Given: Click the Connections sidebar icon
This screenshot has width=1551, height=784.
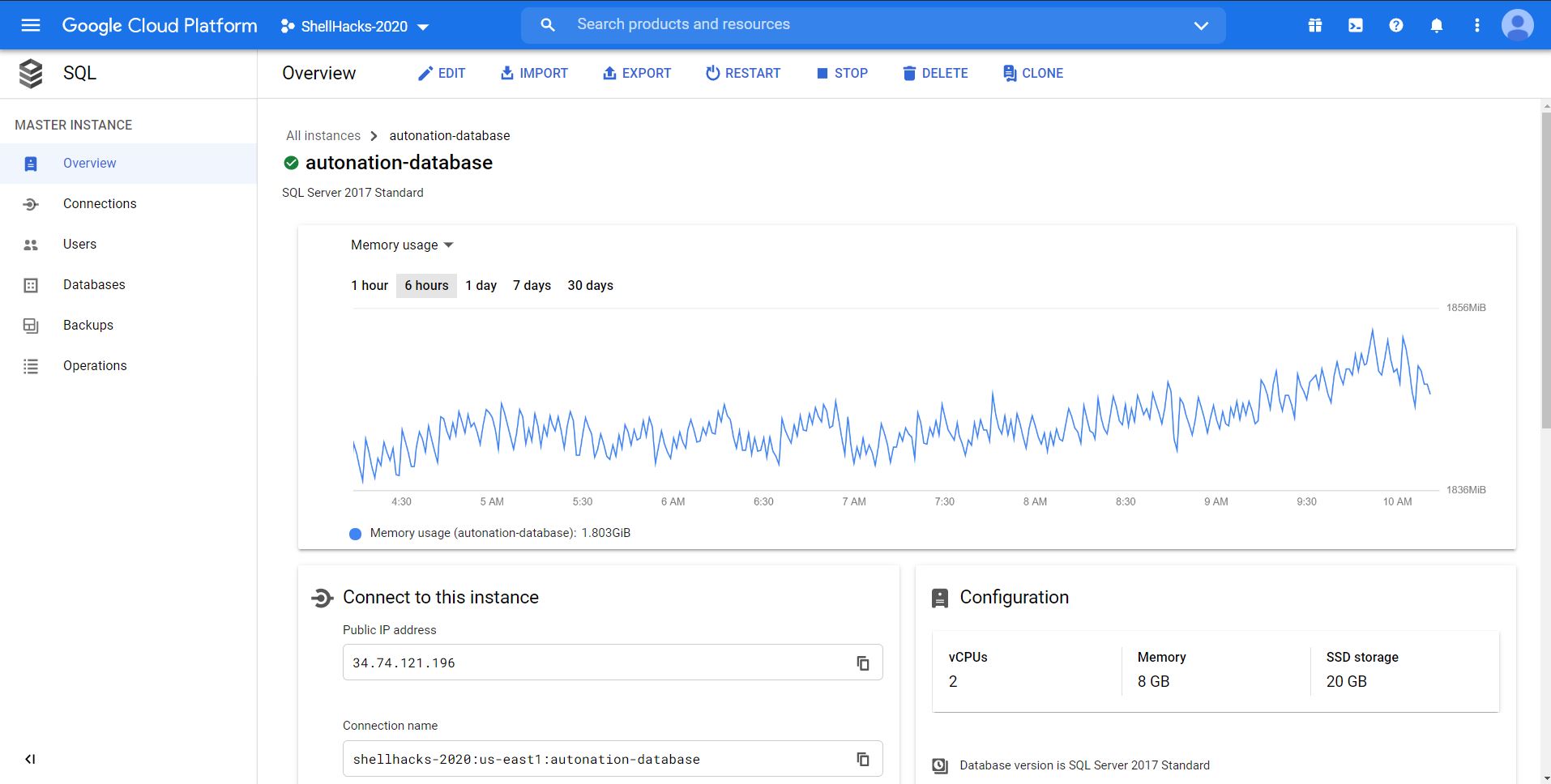Looking at the screenshot, I should pos(31,204).
